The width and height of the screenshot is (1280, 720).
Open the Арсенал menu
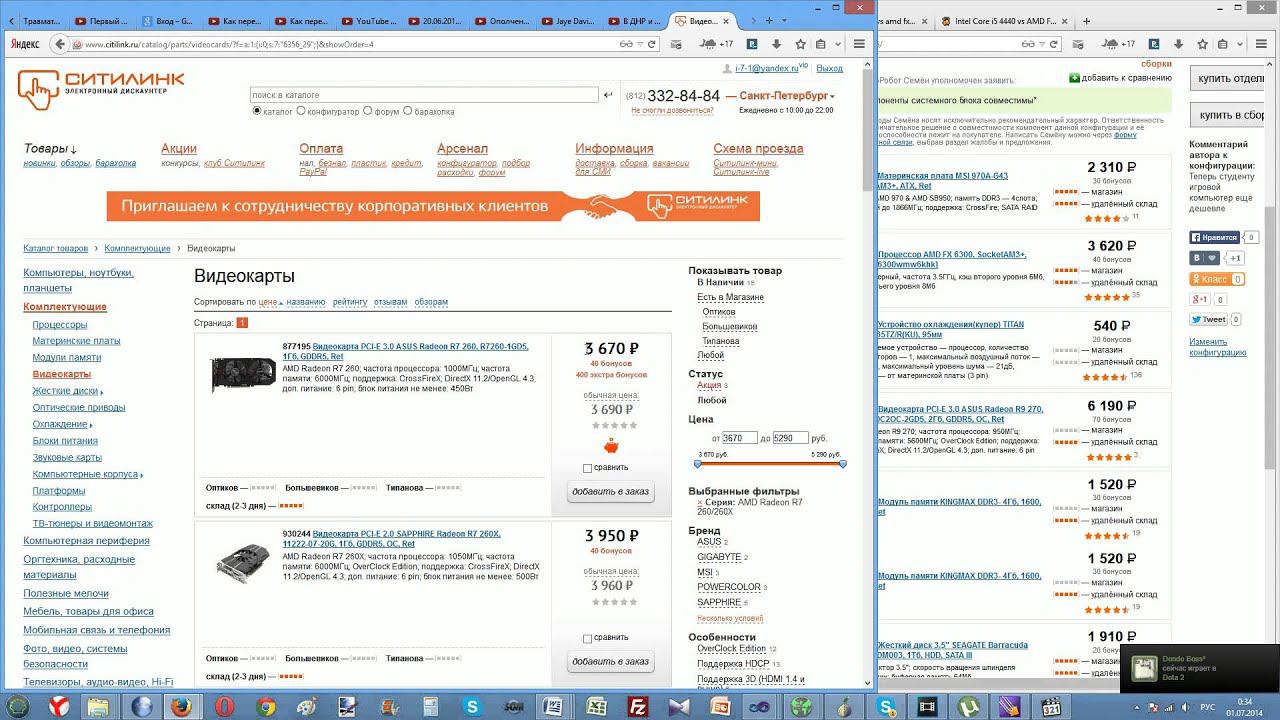tap(462, 149)
